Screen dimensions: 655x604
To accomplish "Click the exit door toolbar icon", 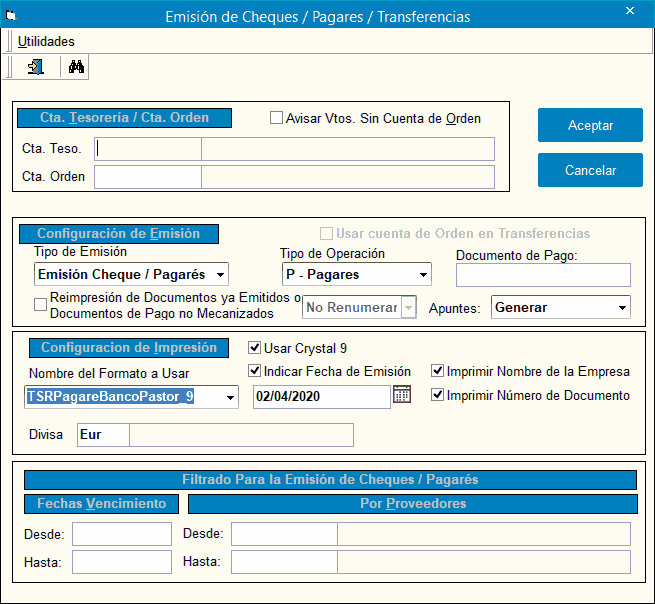I will coord(36,67).
